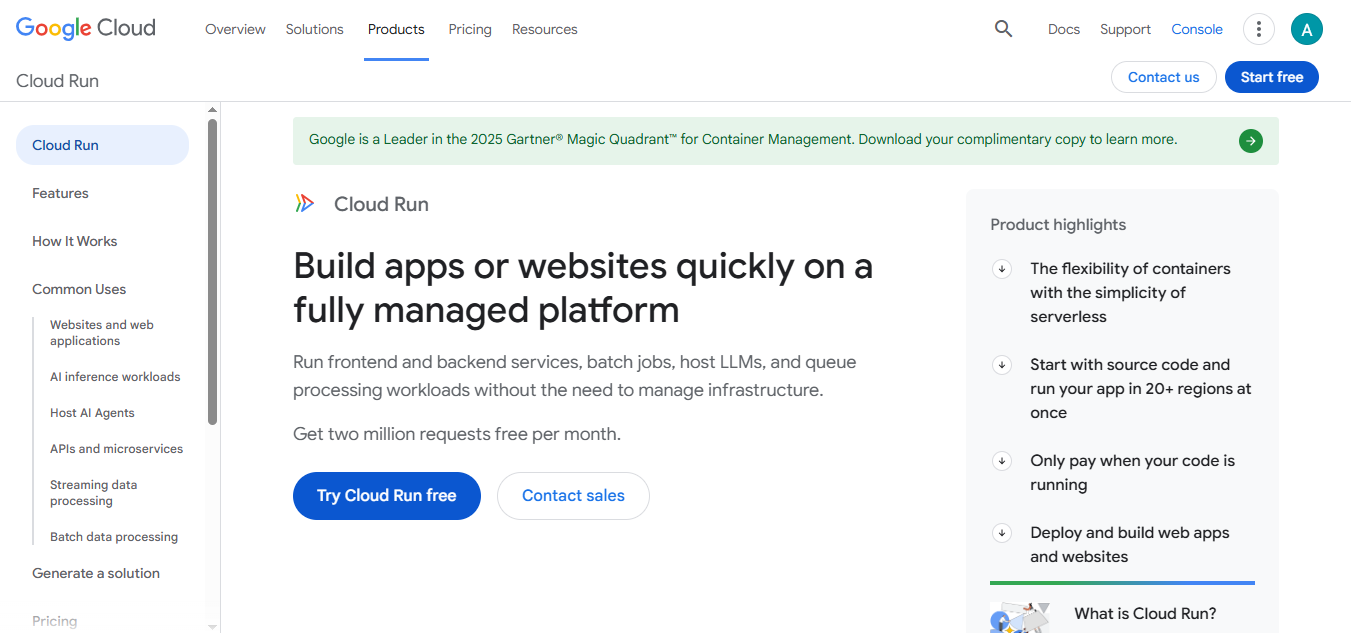Image resolution: width=1351 pixels, height=633 pixels.
Task: Click the sidebar scroll-down arrow
Action: (212, 626)
